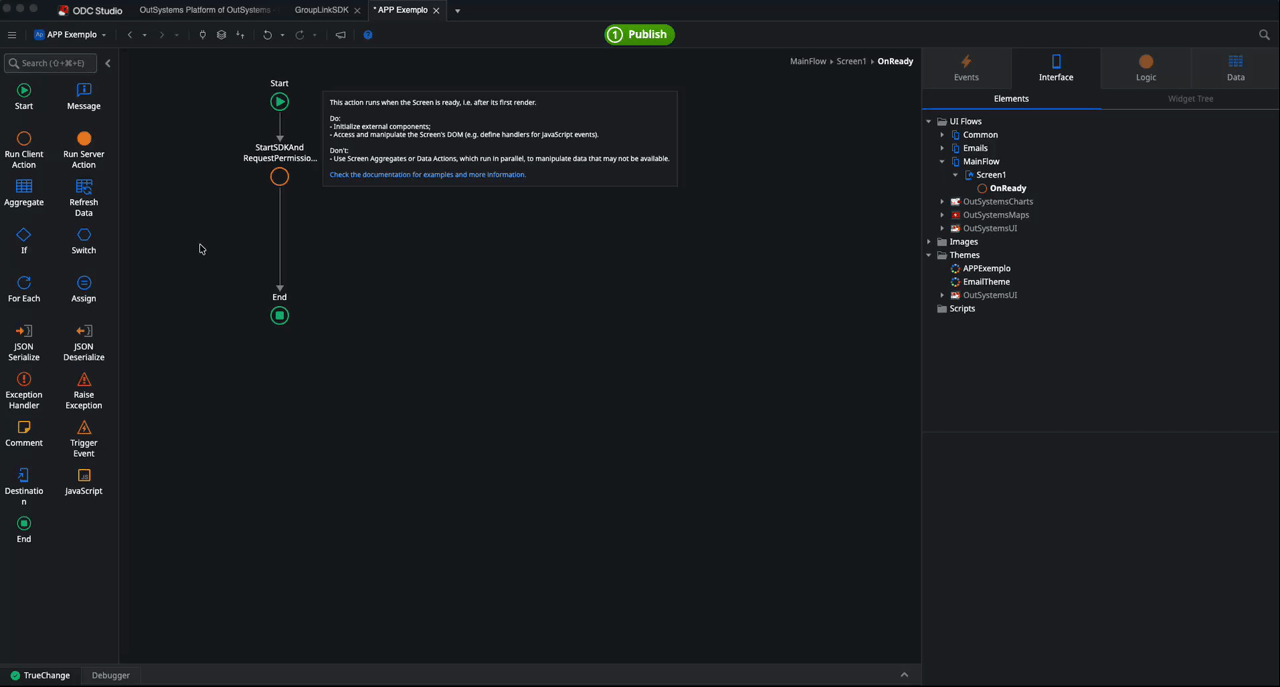The width and height of the screenshot is (1280, 687).
Task: Switch to the Logic tab
Action: click(1146, 68)
